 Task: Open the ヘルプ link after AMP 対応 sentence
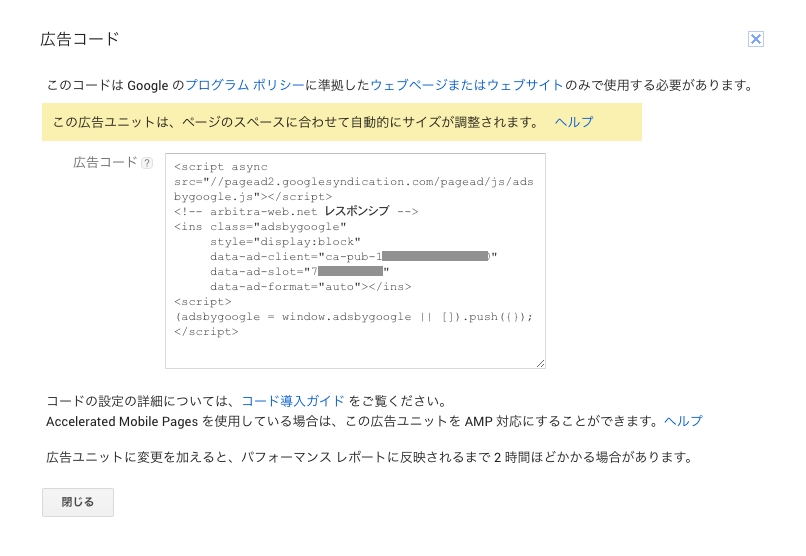pyautogui.click(x=683, y=421)
